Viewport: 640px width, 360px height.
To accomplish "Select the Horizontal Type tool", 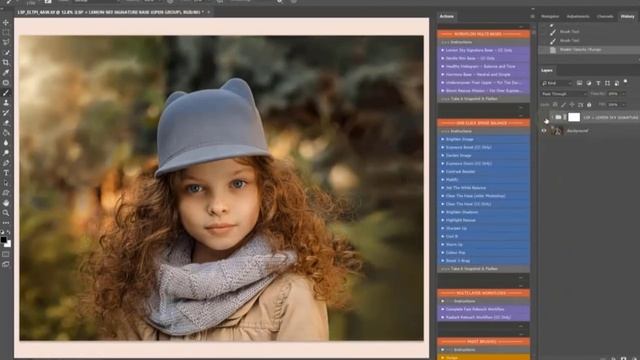I will (6, 173).
